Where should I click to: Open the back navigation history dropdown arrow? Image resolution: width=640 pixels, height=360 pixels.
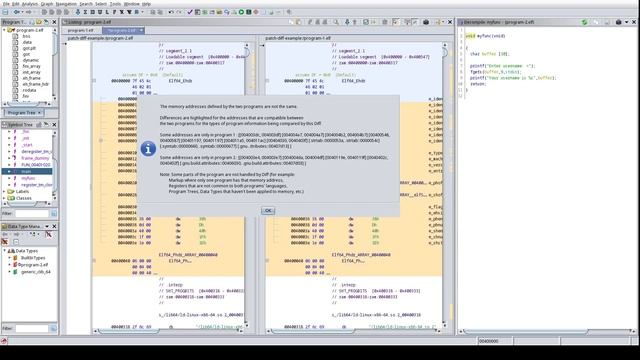click(22, 12)
